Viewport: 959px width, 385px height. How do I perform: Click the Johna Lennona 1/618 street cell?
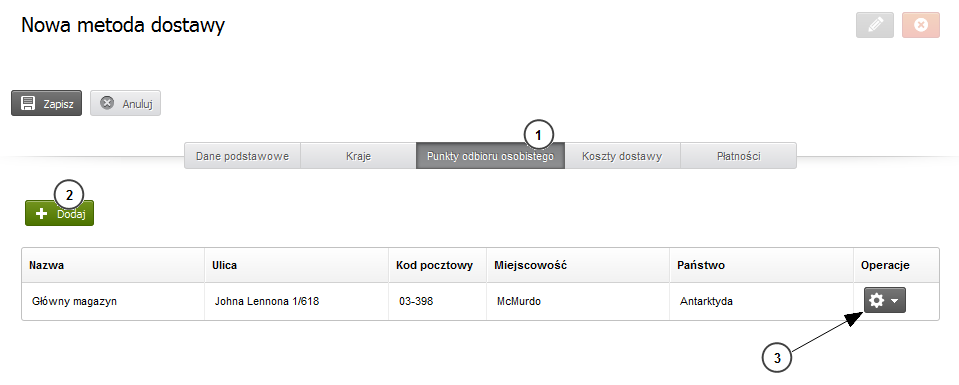[x=267, y=301]
